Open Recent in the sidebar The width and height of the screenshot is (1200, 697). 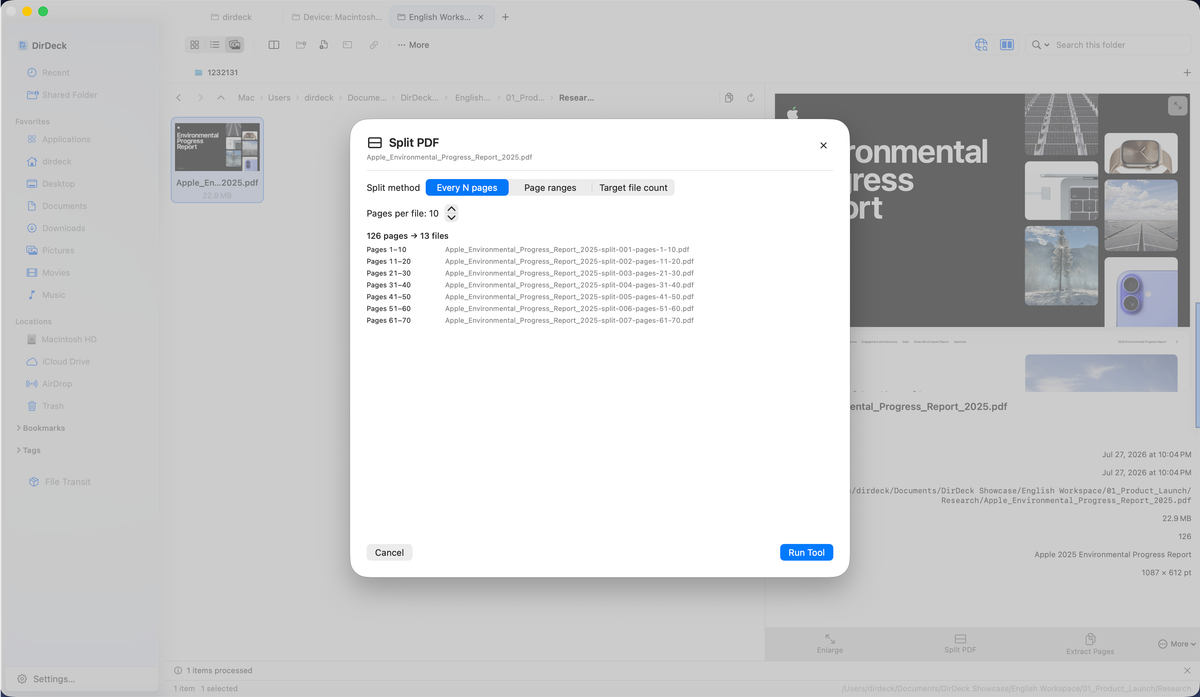pos(55,73)
